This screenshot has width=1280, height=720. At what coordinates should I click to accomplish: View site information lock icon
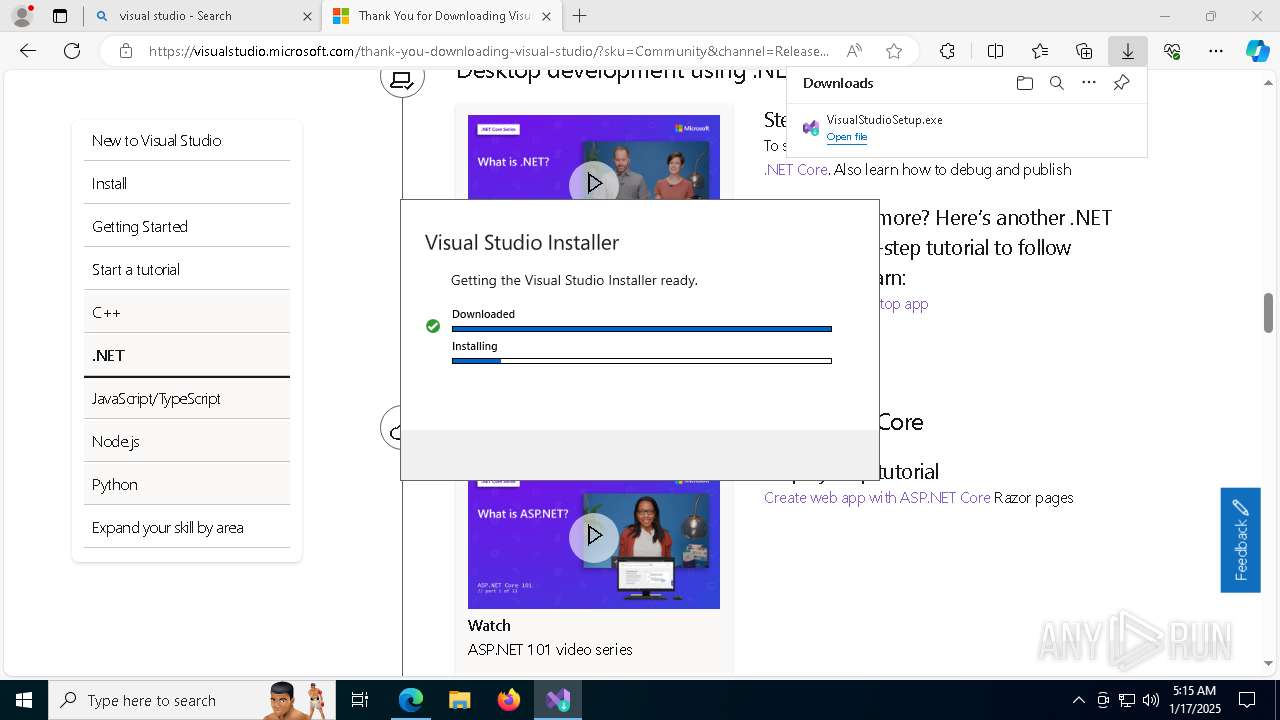coord(125,51)
